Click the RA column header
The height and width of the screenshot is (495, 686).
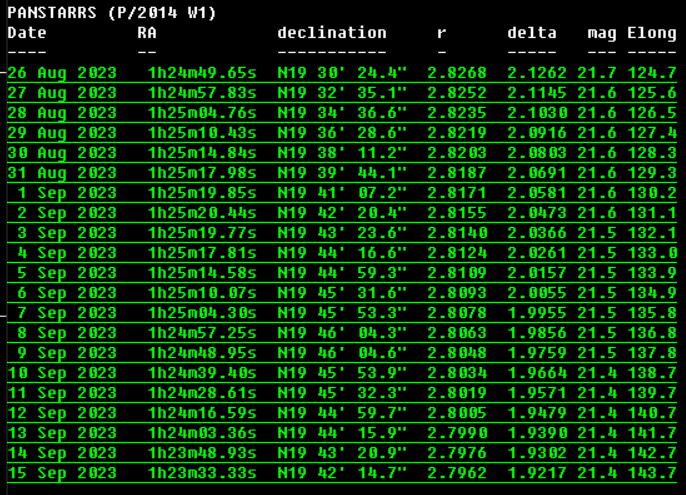coord(147,33)
